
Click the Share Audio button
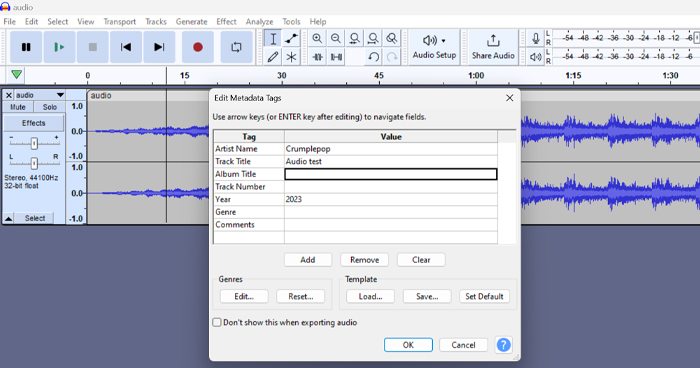click(x=493, y=47)
